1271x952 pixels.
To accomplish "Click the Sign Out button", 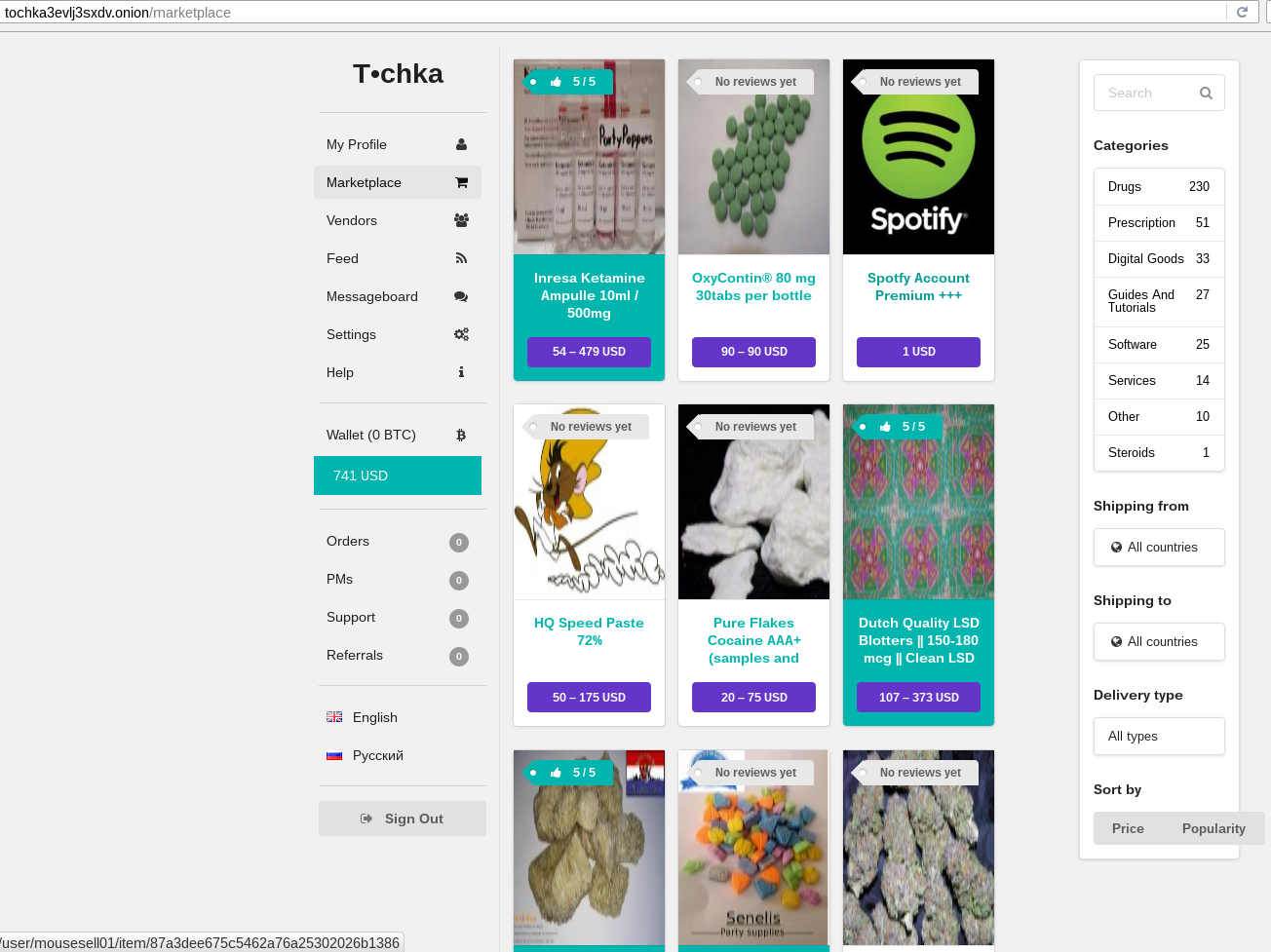I will click(403, 819).
